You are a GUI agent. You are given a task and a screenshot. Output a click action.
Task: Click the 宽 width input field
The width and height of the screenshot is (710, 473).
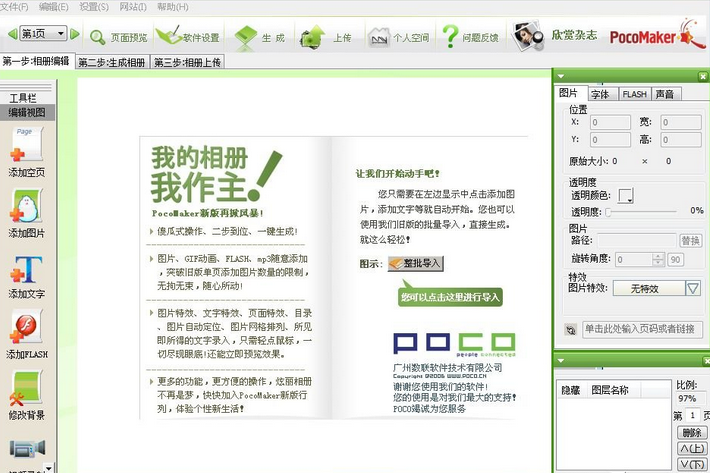[x=681, y=122]
